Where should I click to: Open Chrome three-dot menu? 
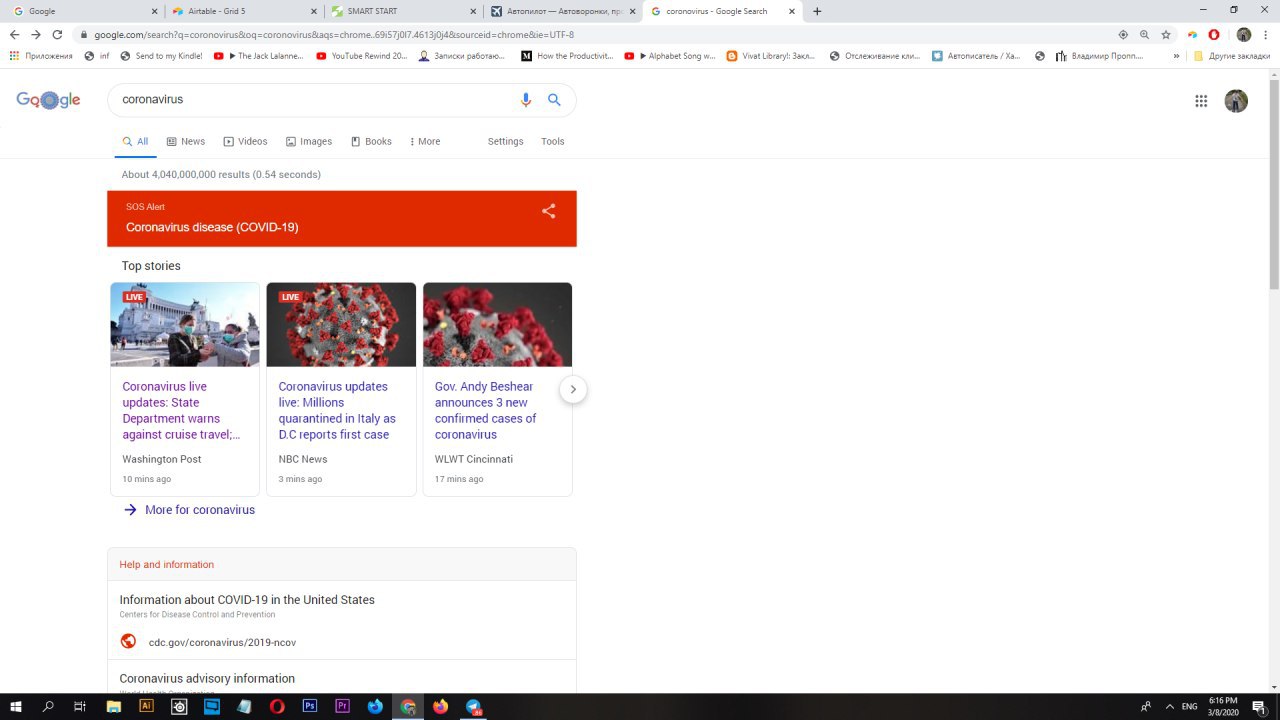click(1265, 34)
